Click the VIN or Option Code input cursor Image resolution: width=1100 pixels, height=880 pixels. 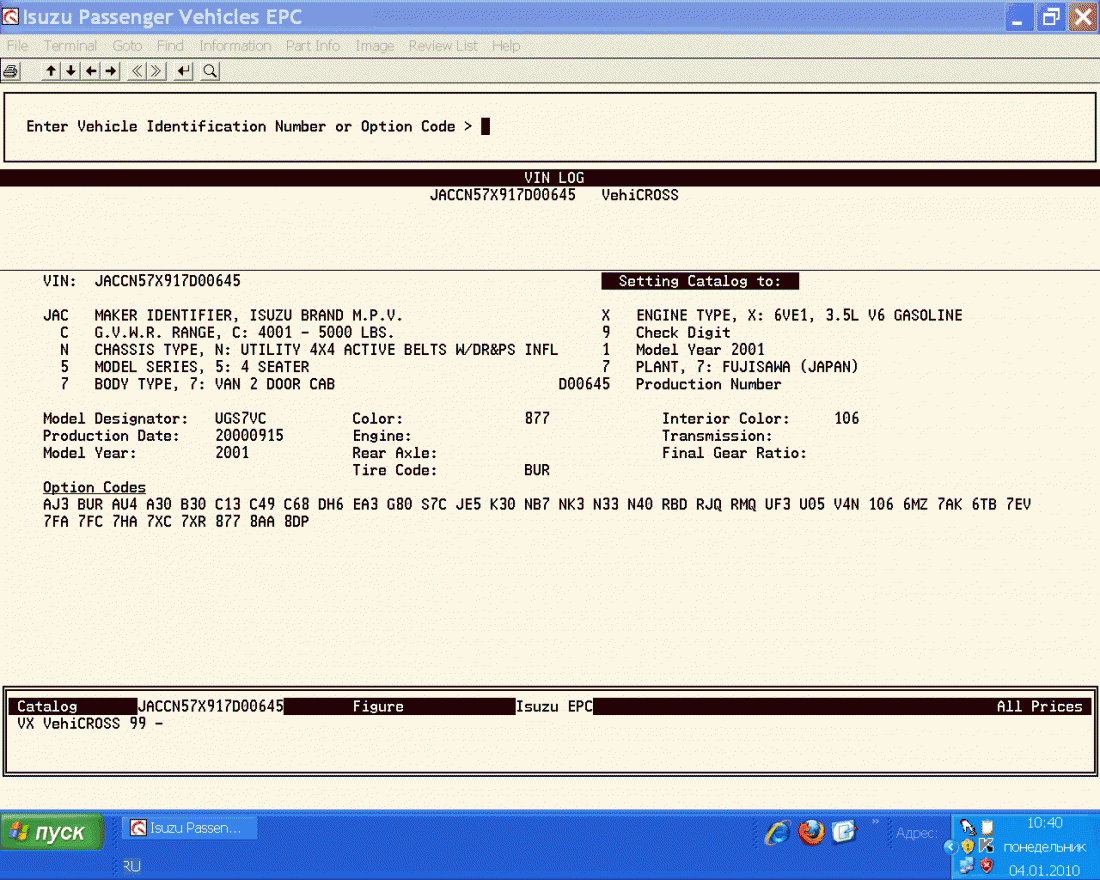(485, 126)
